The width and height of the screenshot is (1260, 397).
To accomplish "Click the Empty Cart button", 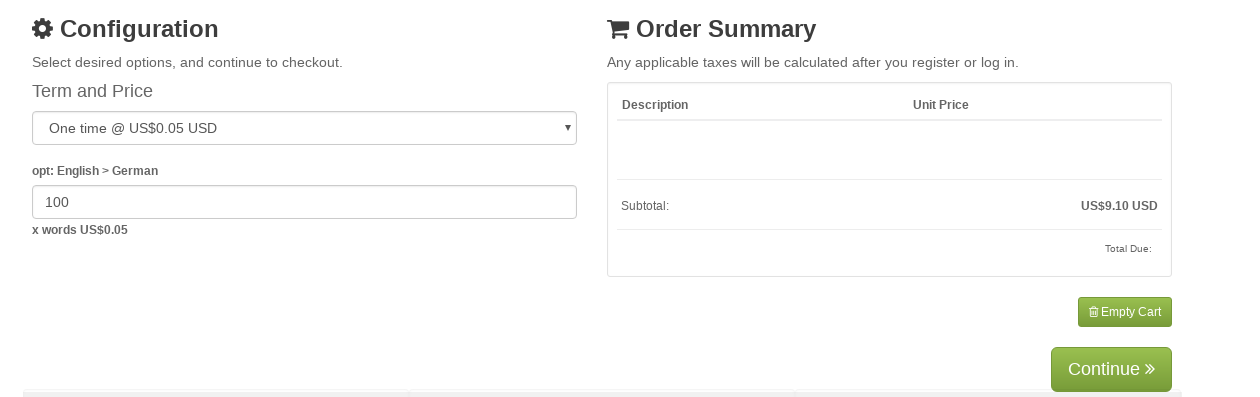I will 1125,312.
